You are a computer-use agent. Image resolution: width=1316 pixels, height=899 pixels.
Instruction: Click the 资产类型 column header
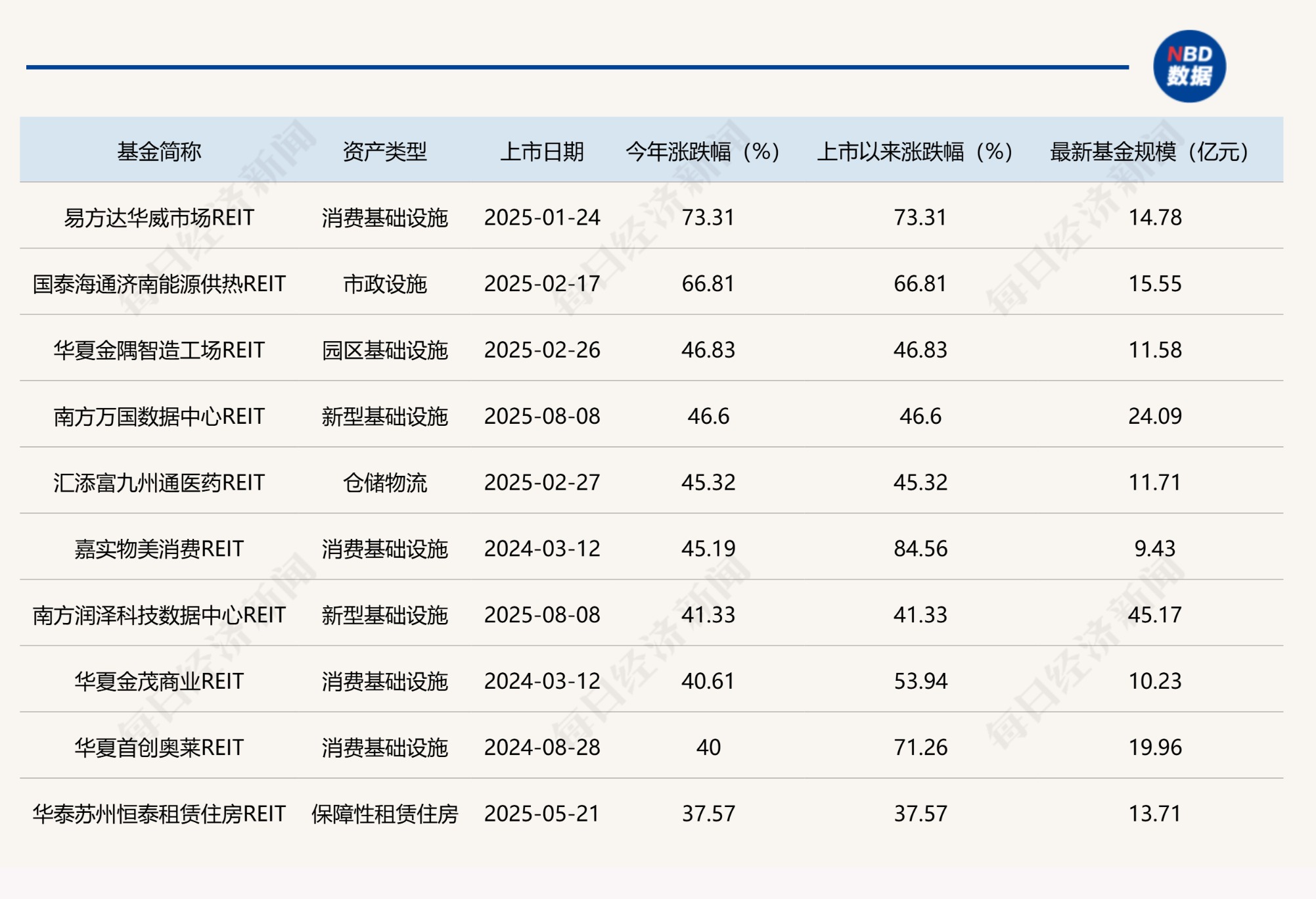pos(384,152)
